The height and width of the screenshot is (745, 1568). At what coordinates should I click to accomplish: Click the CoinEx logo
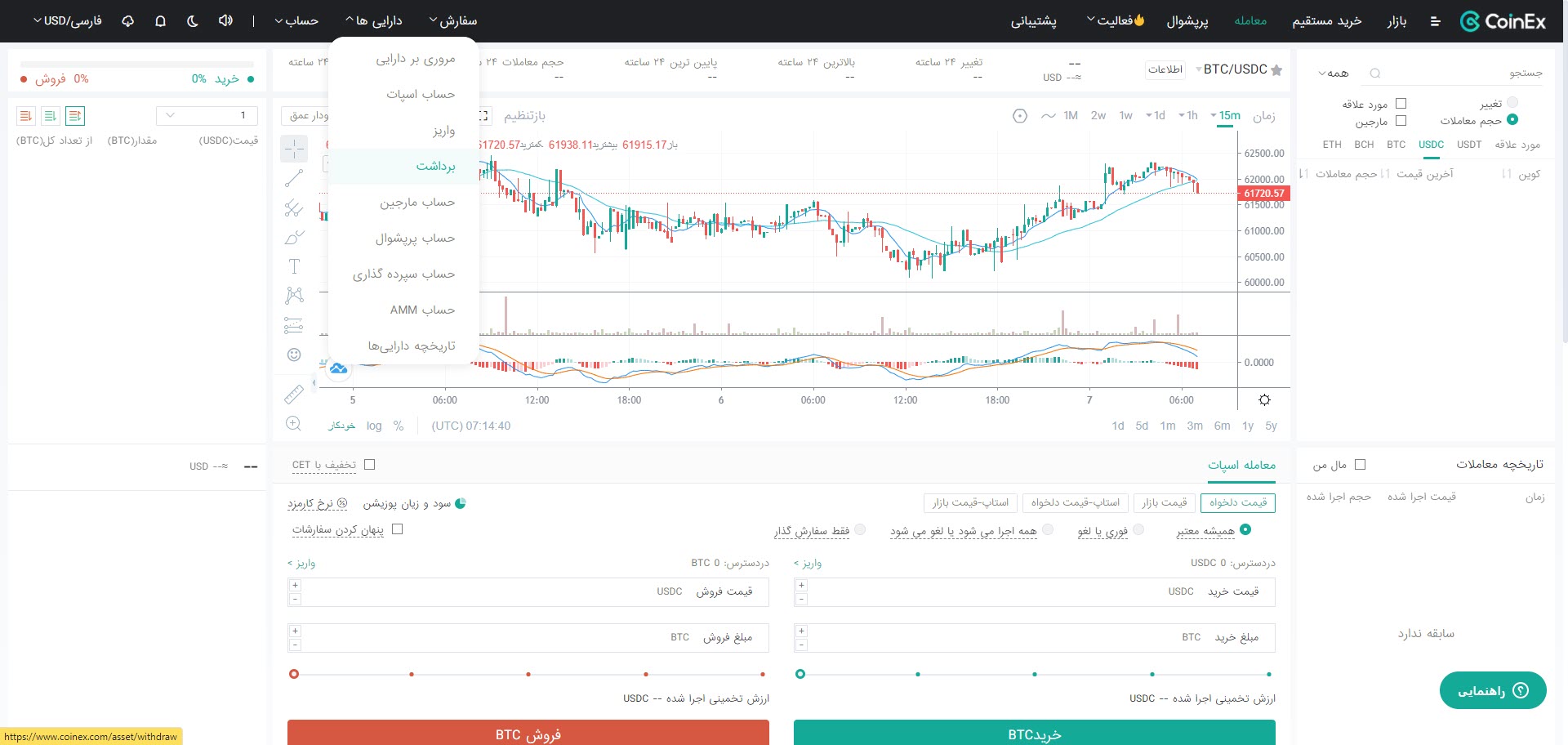pyautogui.click(x=1503, y=21)
